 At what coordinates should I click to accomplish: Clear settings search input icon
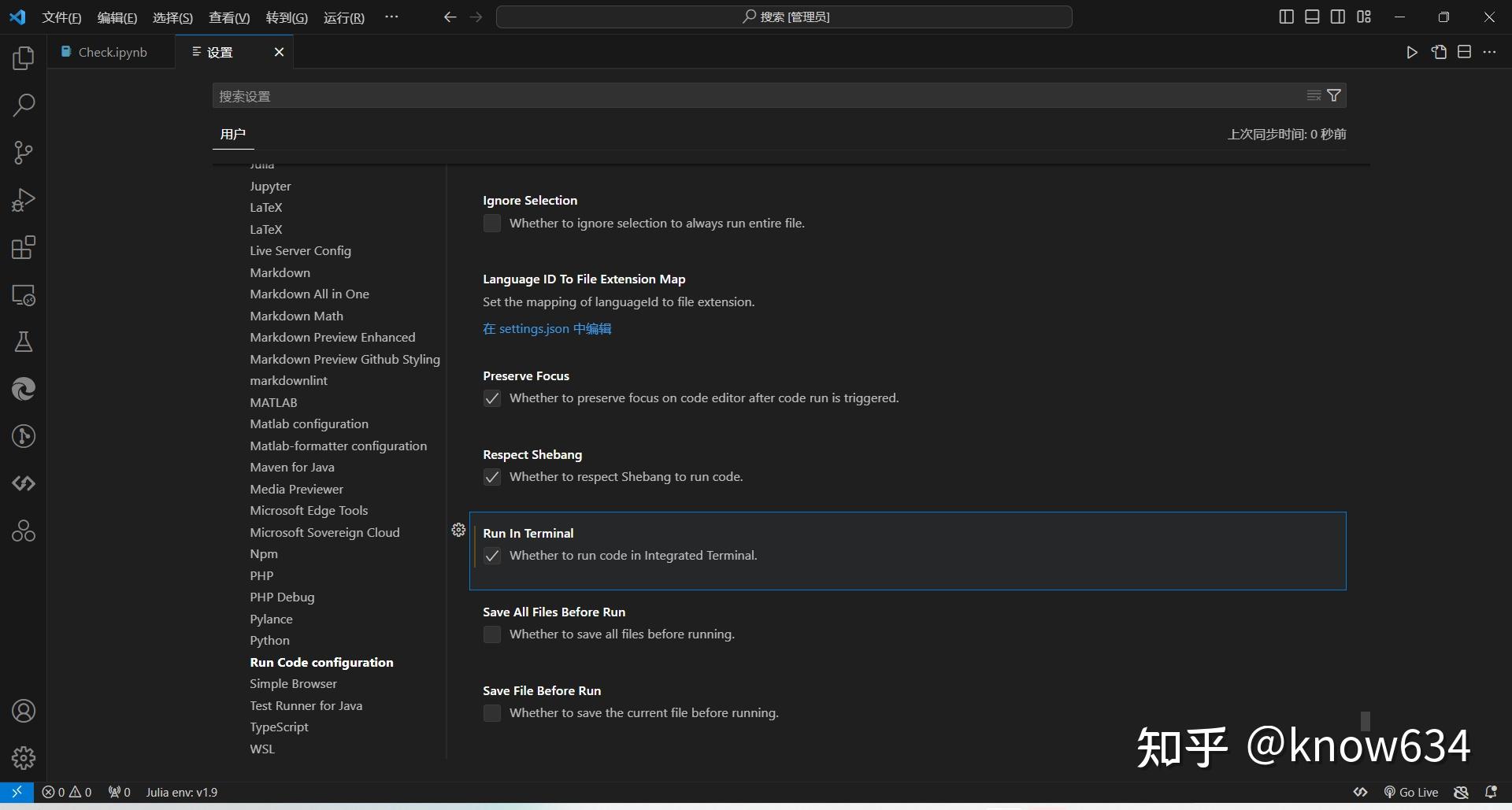click(x=1314, y=95)
